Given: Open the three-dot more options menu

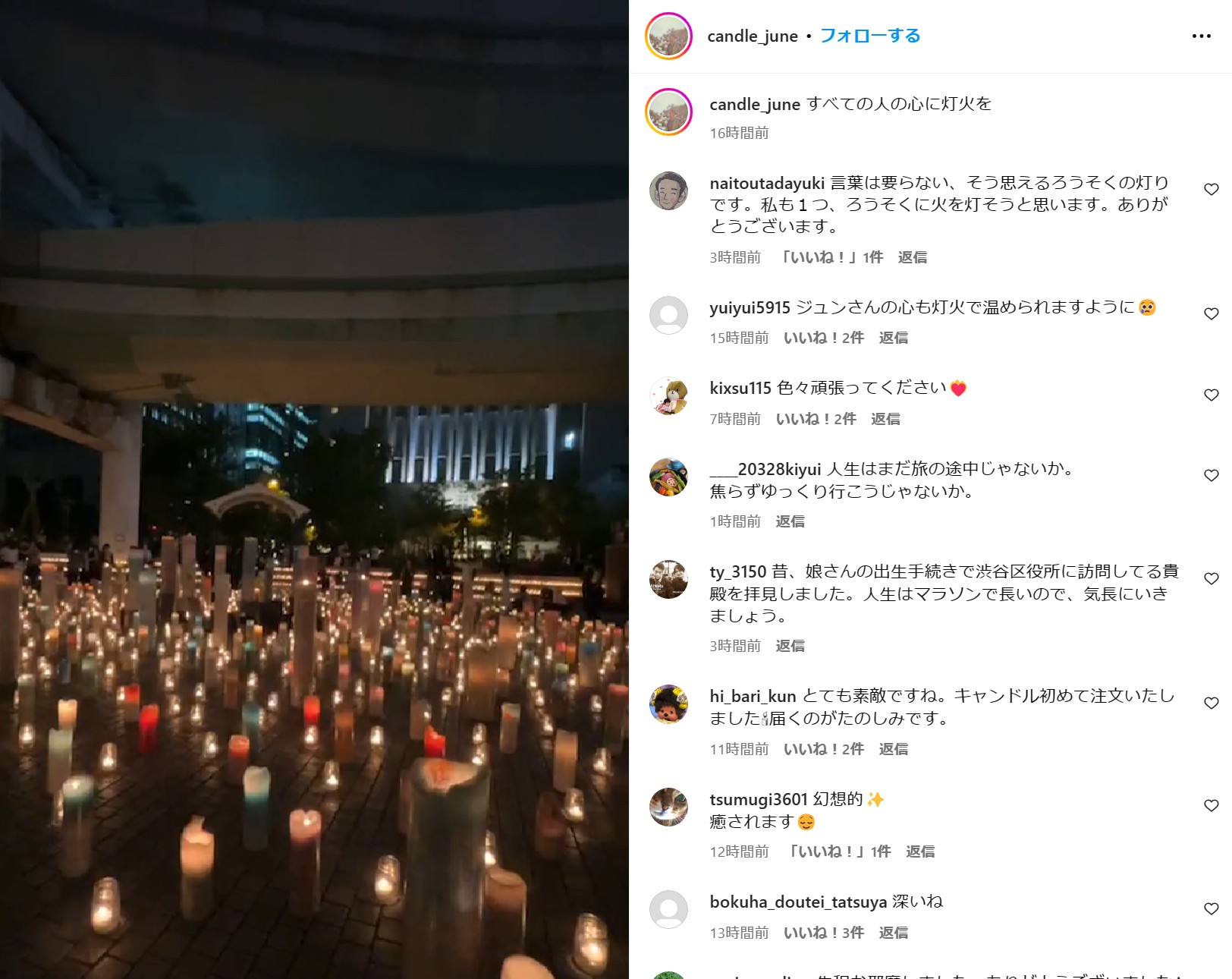Looking at the screenshot, I should pos(1201,36).
